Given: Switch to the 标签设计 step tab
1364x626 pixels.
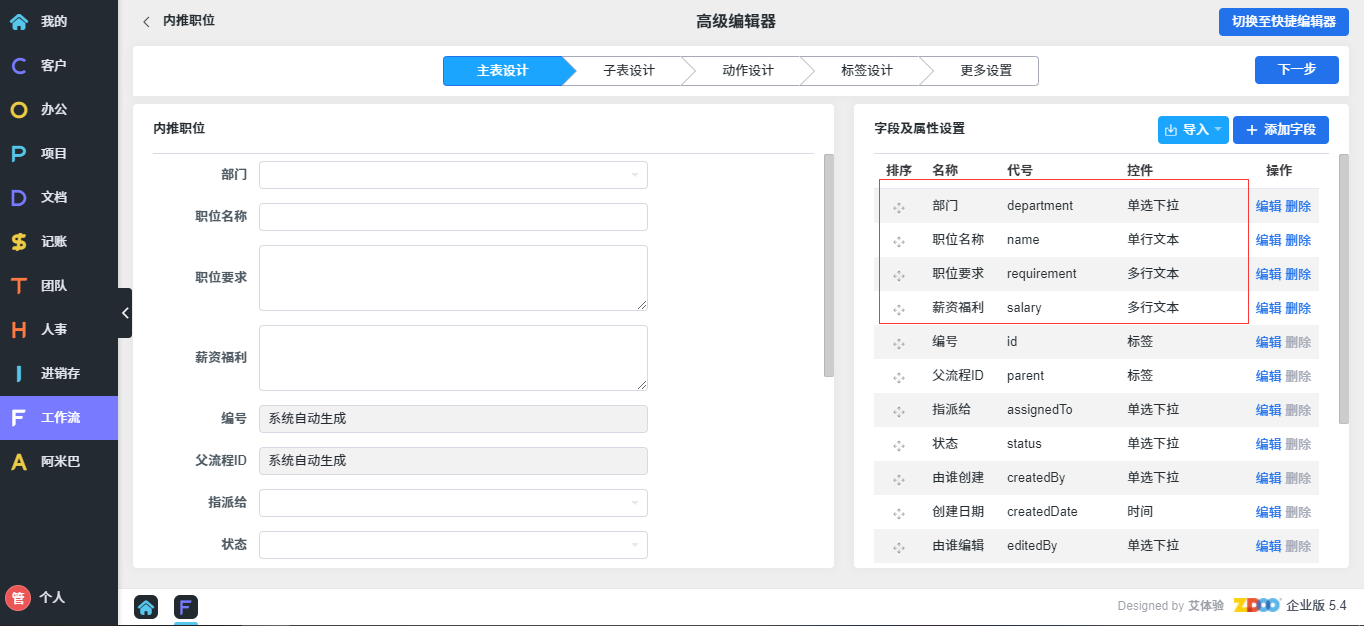Looking at the screenshot, I should pyautogui.click(x=866, y=71).
